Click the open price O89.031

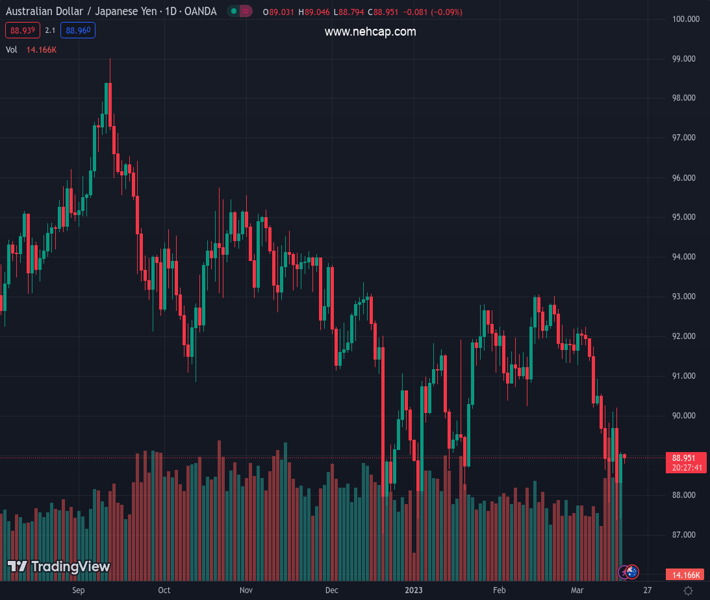[278, 12]
